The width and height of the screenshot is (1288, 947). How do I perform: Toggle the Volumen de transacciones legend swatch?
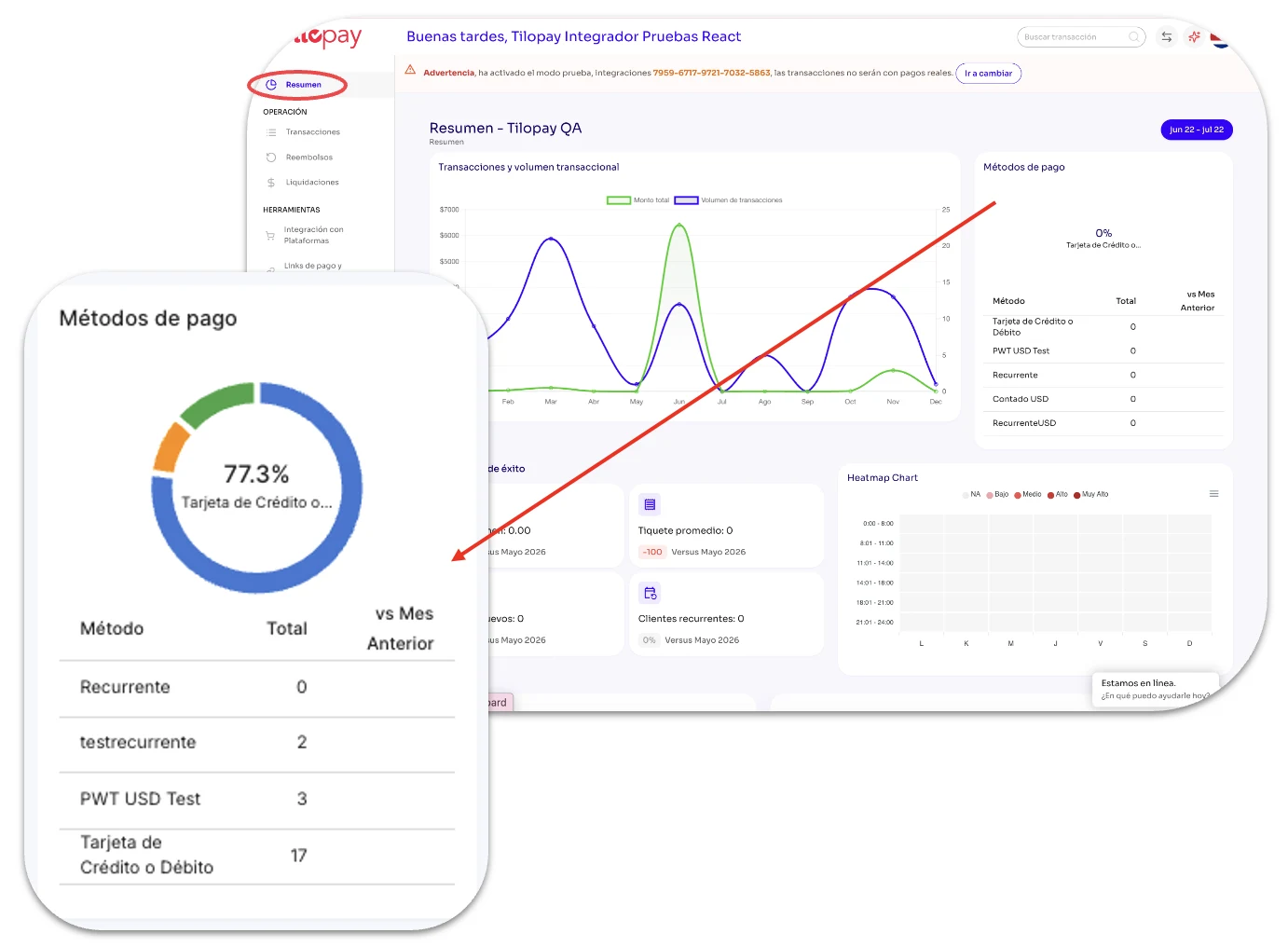686,200
